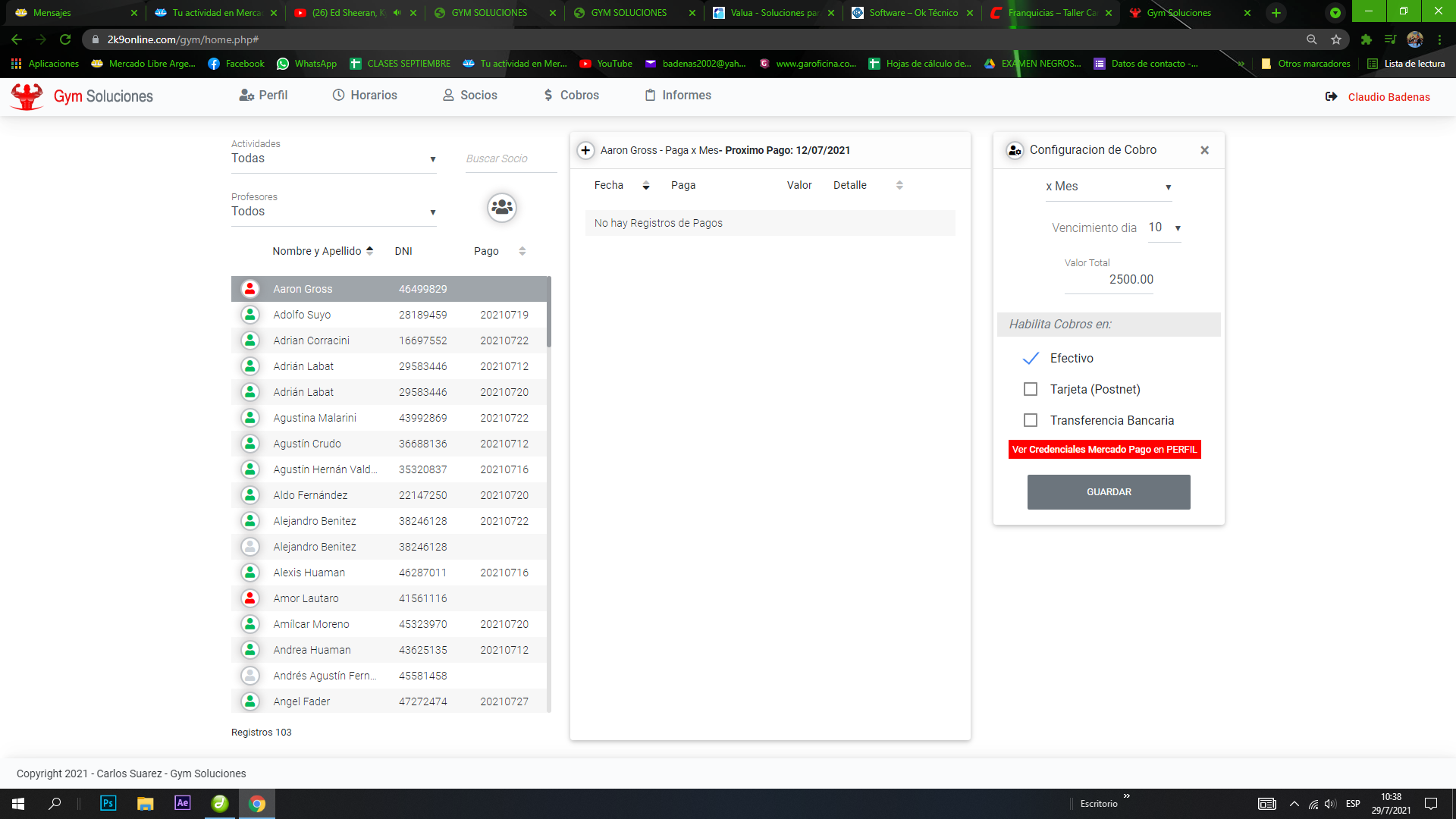Click the gray user icon for Andrés Agustín Fern...
This screenshot has width=1456, height=819.
[249, 676]
